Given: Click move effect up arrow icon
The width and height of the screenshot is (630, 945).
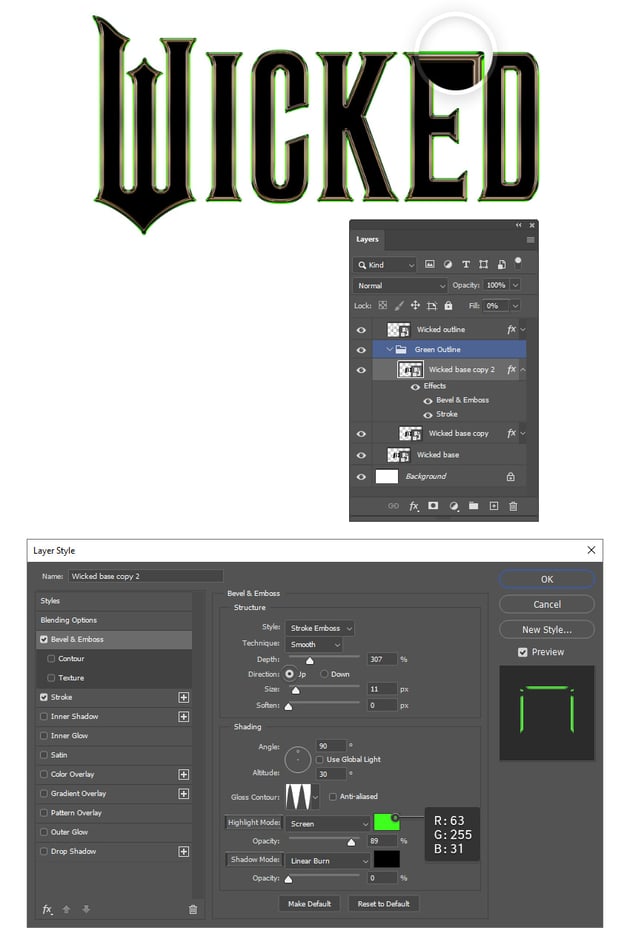Looking at the screenshot, I should [66, 909].
